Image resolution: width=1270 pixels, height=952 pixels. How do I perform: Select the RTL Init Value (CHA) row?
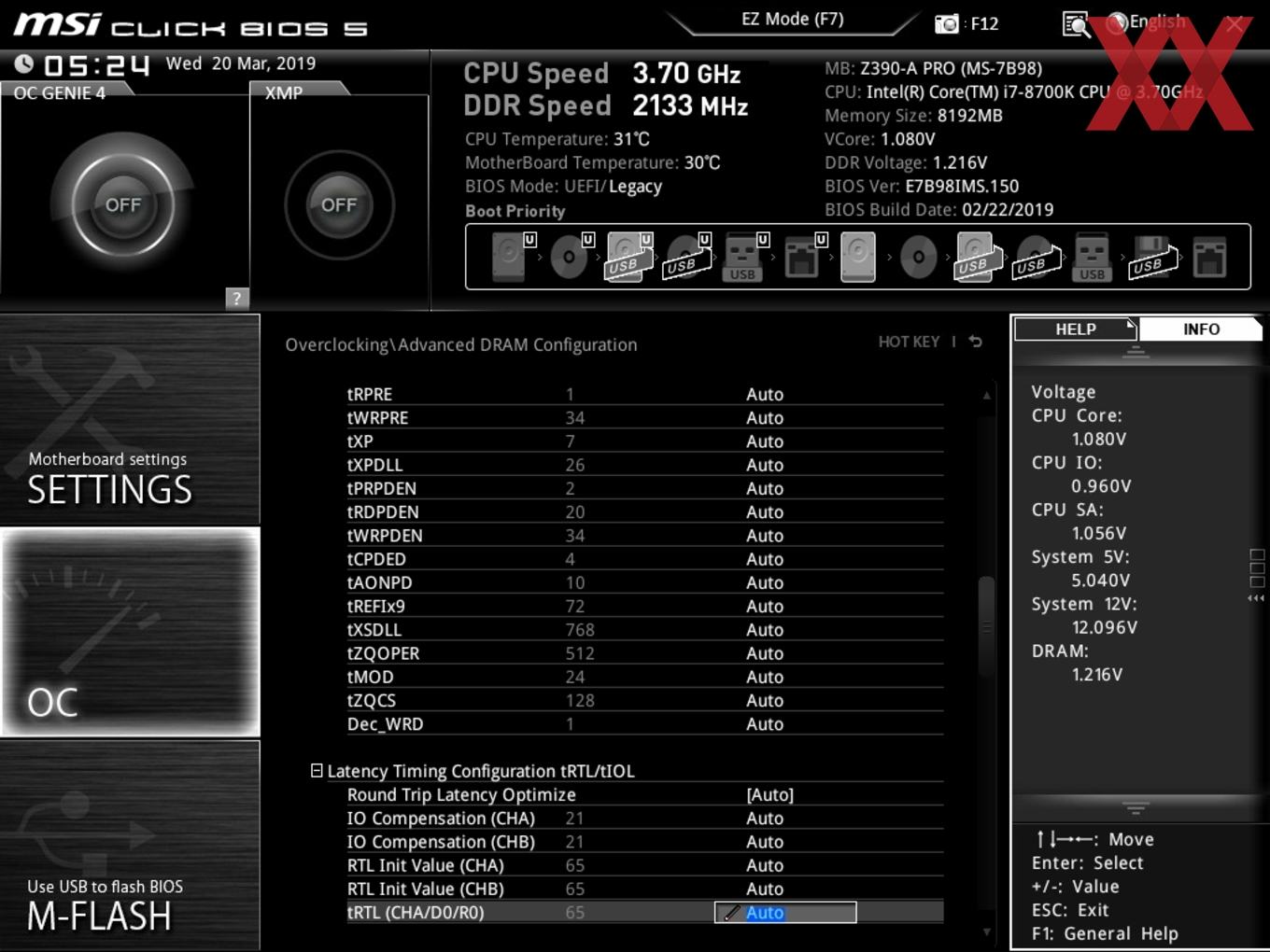tap(644, 865)
